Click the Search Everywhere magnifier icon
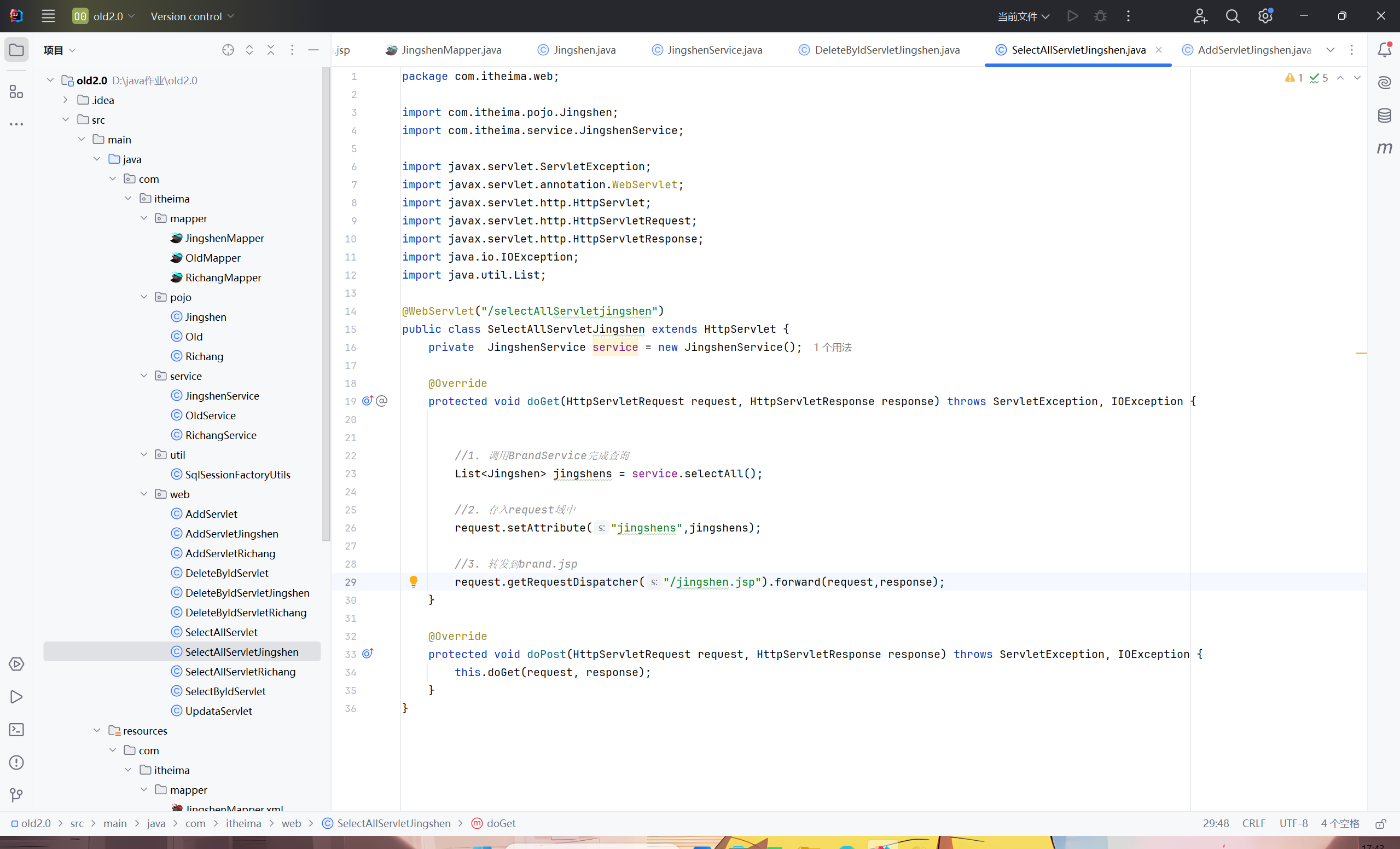The height and width of the screenshot is (849, 1400). pos(1233,16)
